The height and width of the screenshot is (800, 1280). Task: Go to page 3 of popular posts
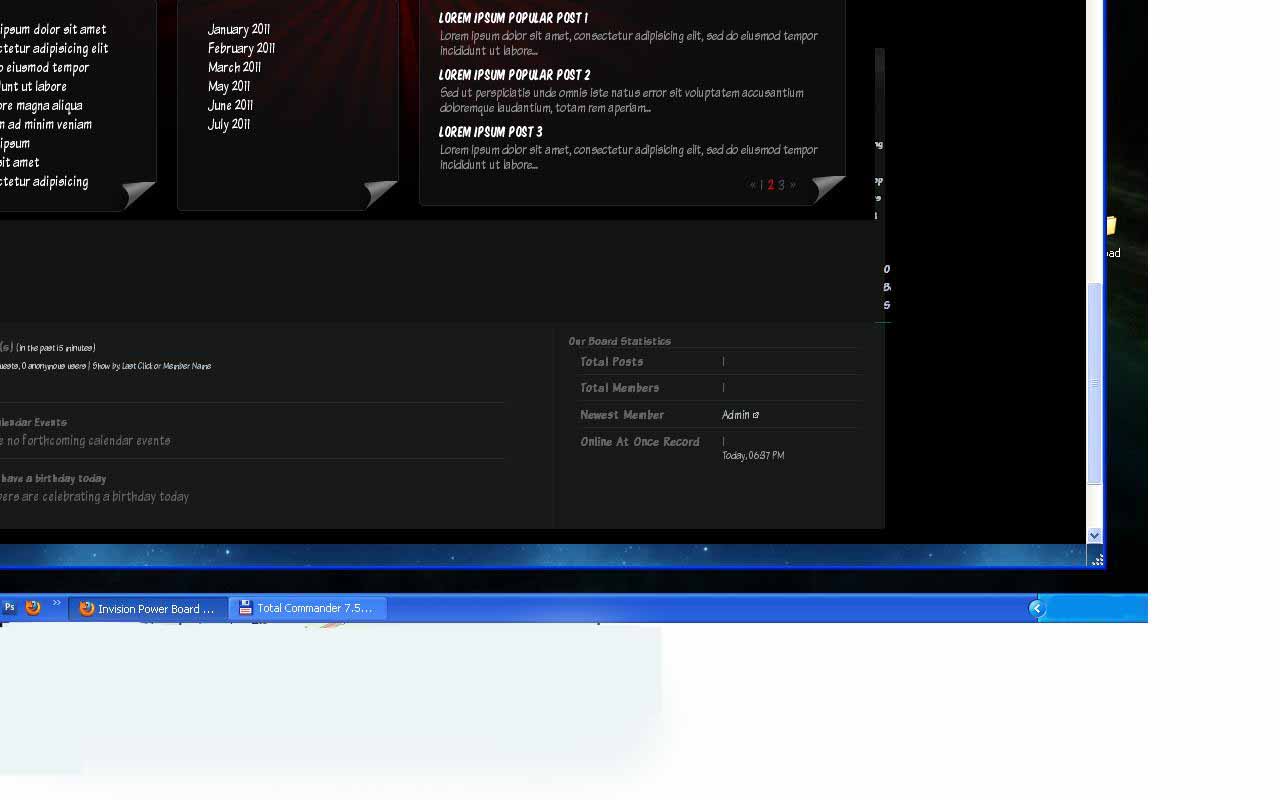(781, 185)
